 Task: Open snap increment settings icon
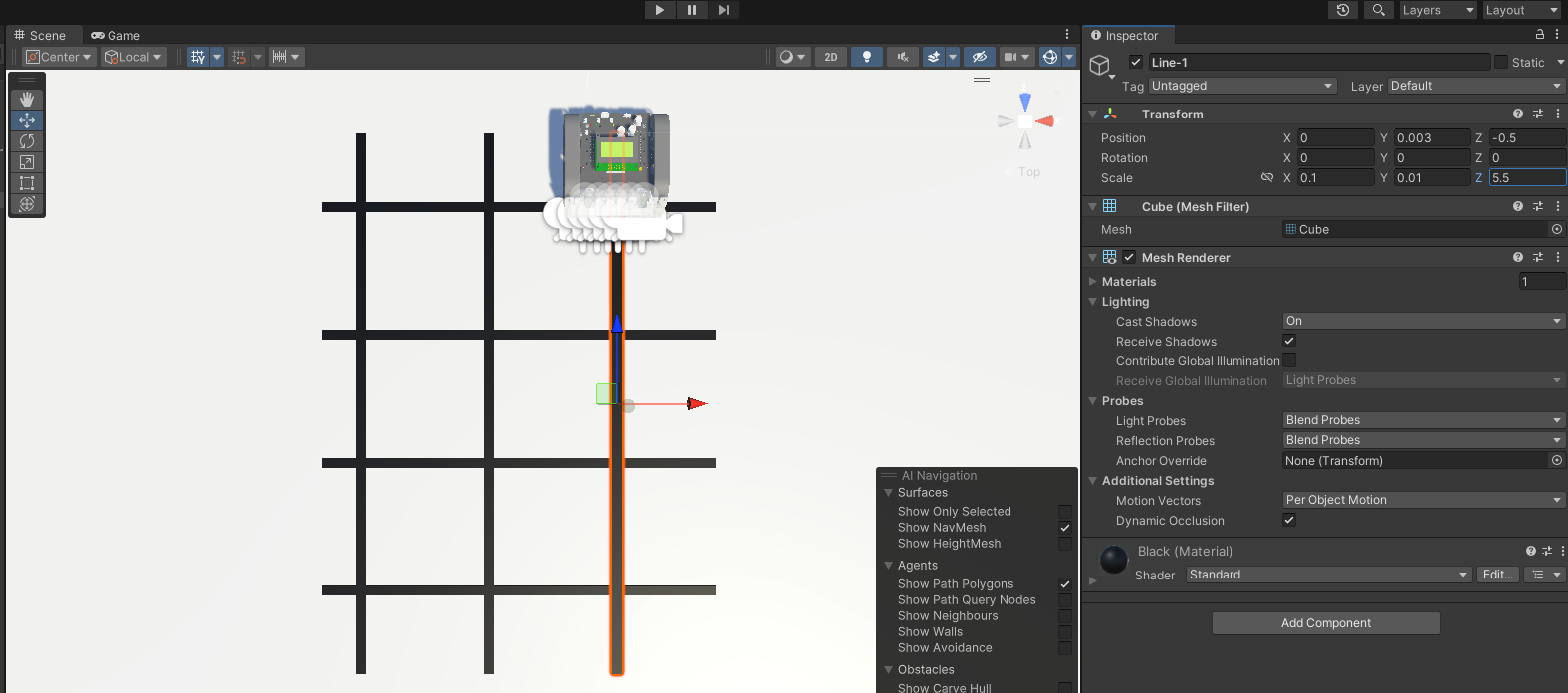[280, 57]
